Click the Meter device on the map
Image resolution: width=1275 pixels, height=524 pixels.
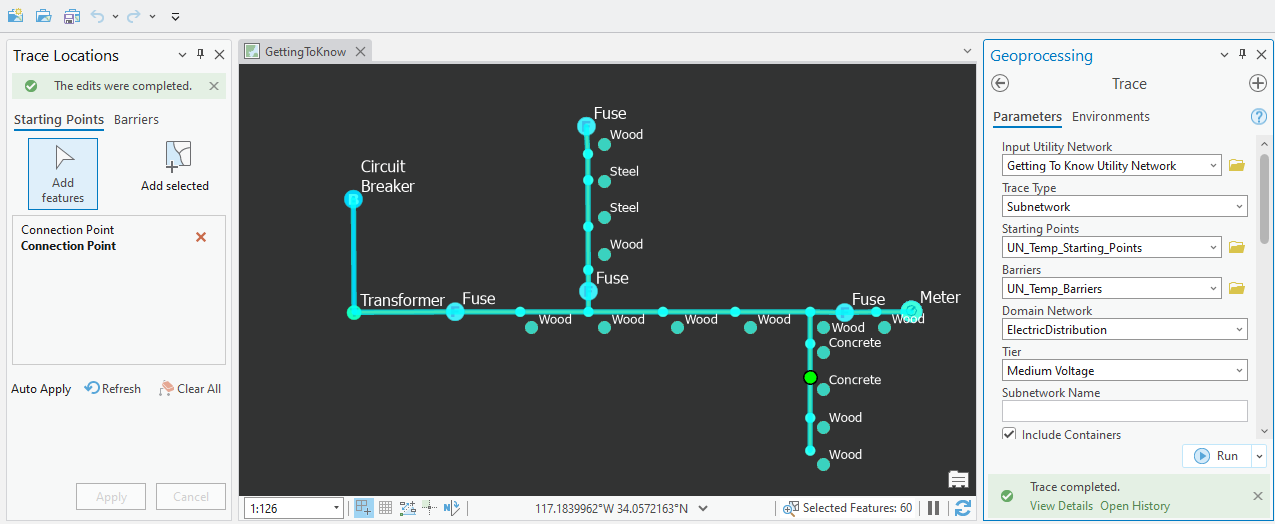(911, 311)
